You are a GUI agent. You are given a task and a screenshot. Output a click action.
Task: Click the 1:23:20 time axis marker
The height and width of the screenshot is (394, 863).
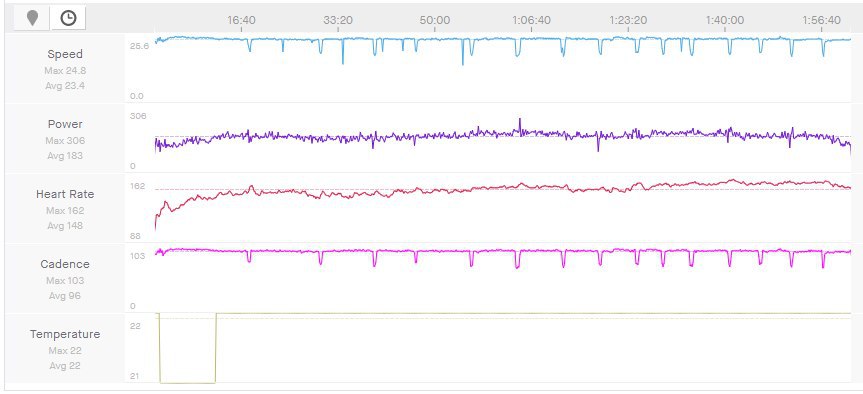coord(628,20)
